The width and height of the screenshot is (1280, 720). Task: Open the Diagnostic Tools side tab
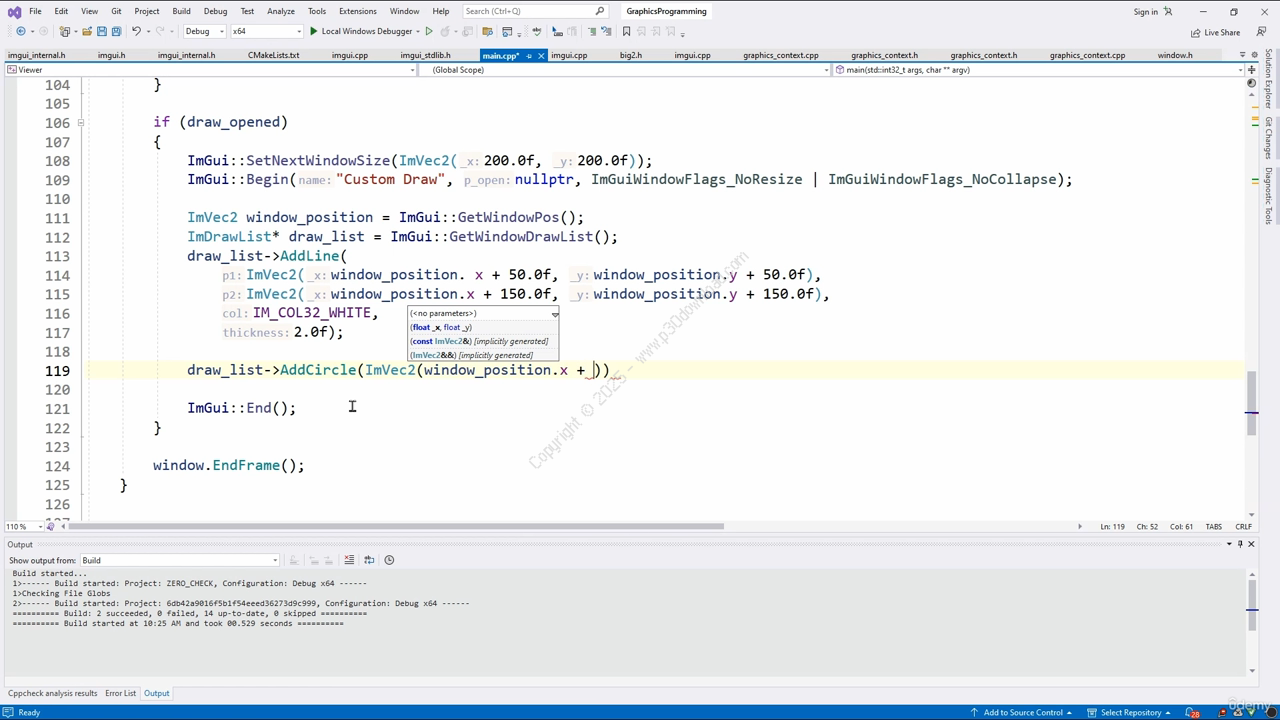[1268, 195]
